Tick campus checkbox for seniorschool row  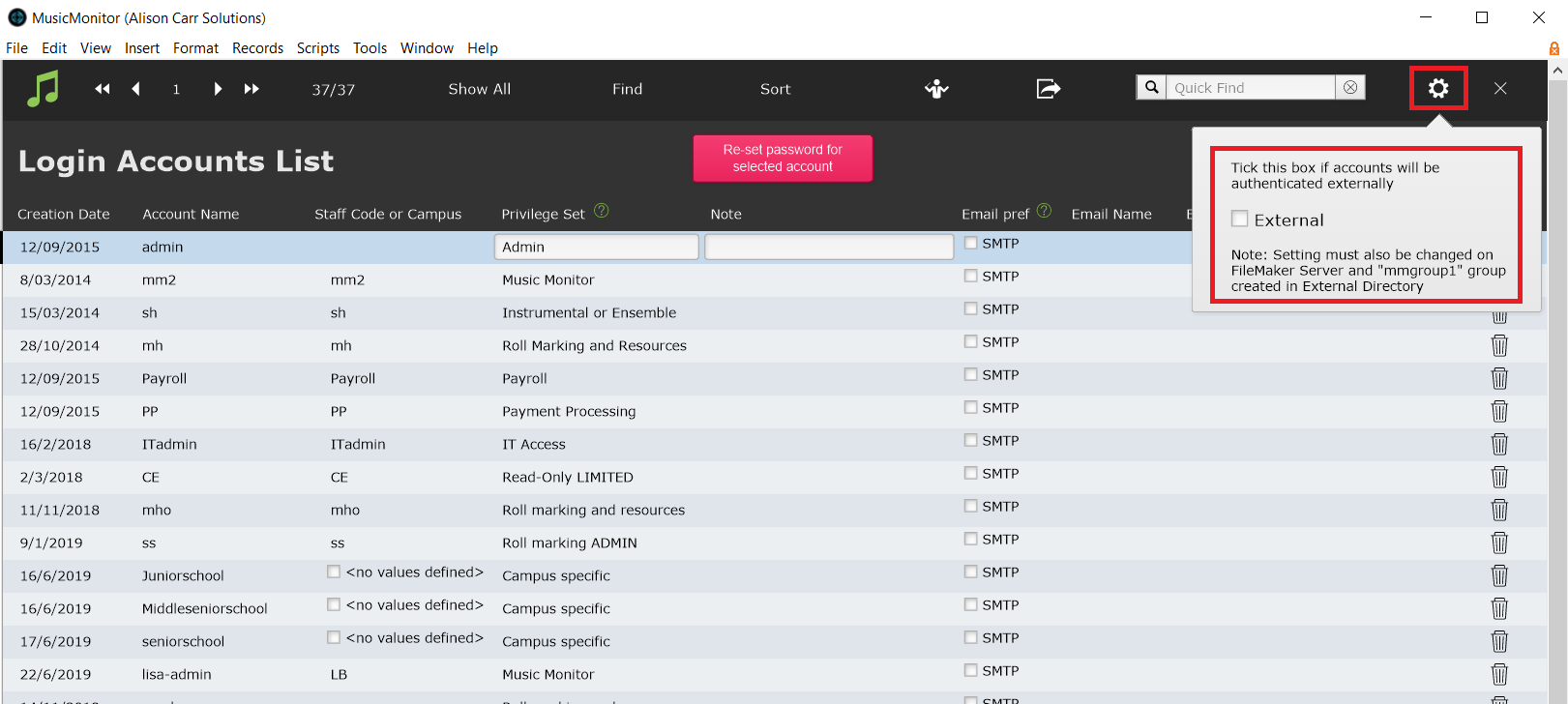[x=334, y=637]
